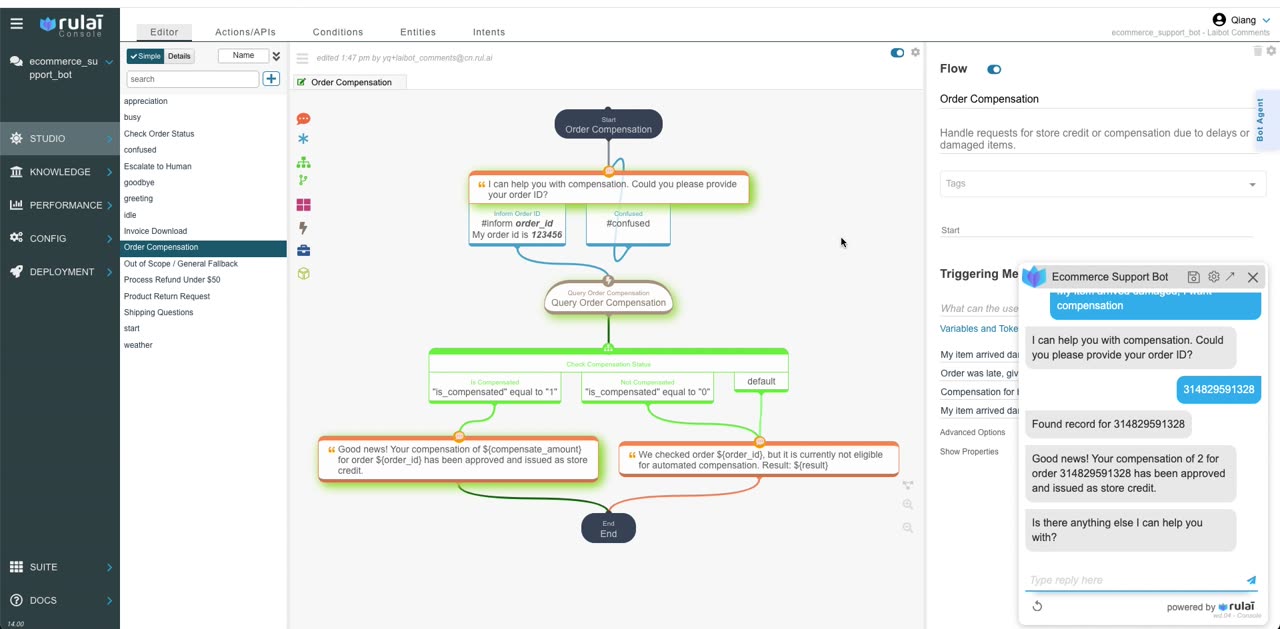The image size is (1280, 629).
Task: Open the Tags dropdown
Action: pyautogui.click(x=1103, y=184)
